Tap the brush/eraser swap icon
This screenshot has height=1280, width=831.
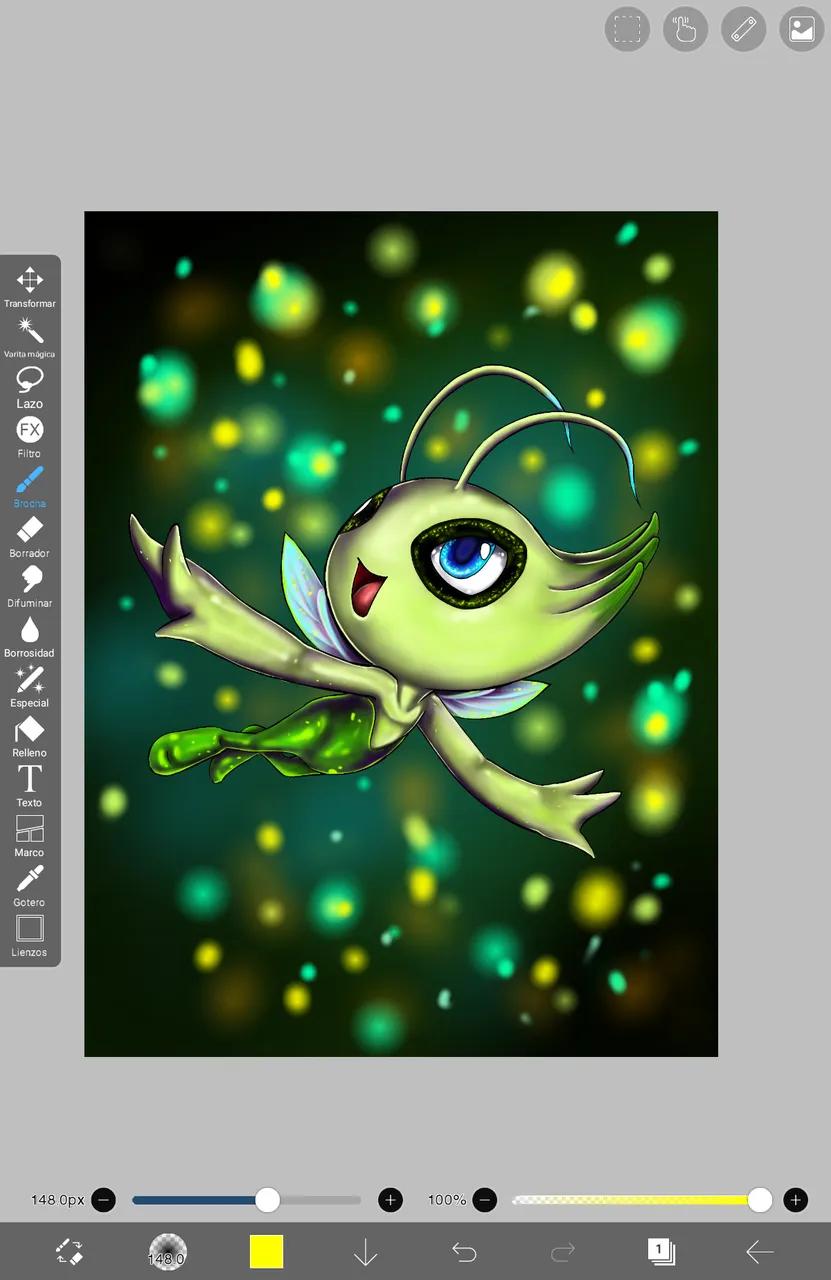point(68,1251)
